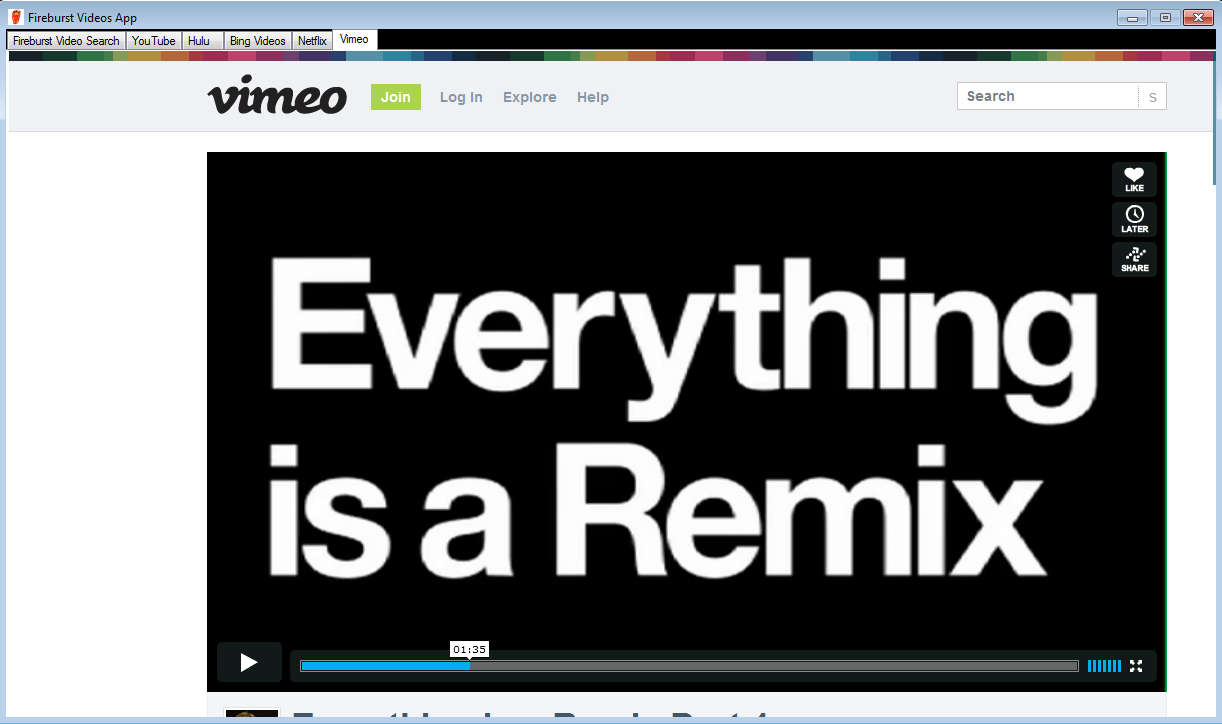Switch to the Bing Videos tab
This screenshot has height=724, width=1222.
pos(258,41)
